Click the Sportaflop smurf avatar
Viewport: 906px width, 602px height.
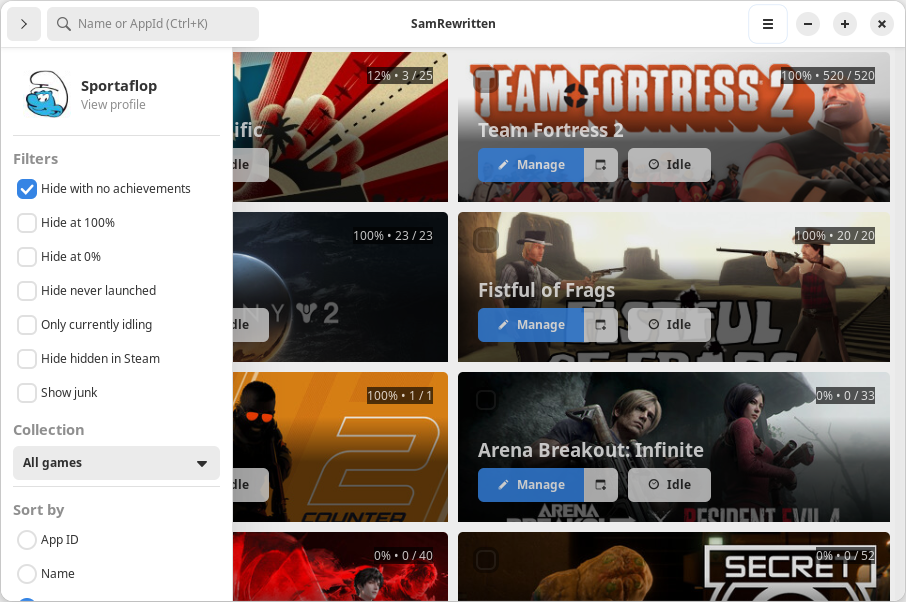coord(47,94)
